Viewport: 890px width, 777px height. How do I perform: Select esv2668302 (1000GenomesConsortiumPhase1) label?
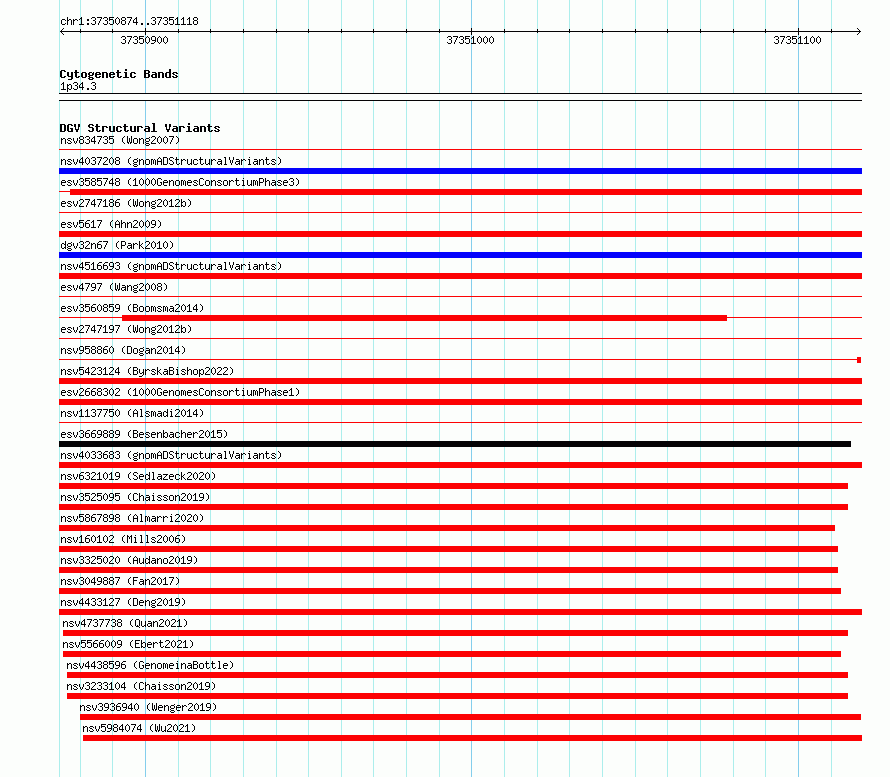180,392
